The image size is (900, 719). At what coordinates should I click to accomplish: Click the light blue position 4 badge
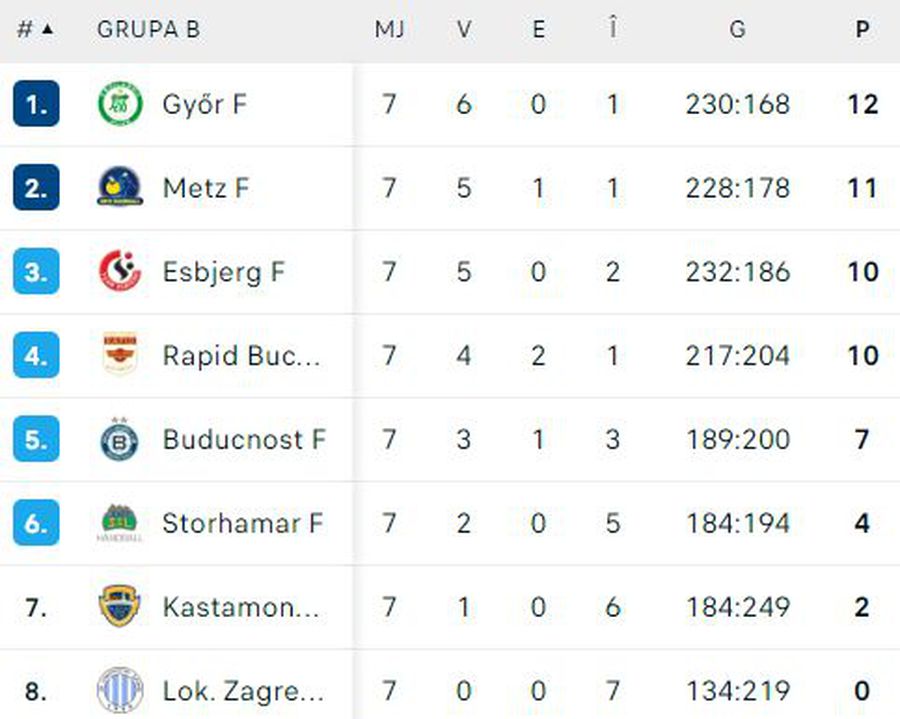[x=36, y=355]
